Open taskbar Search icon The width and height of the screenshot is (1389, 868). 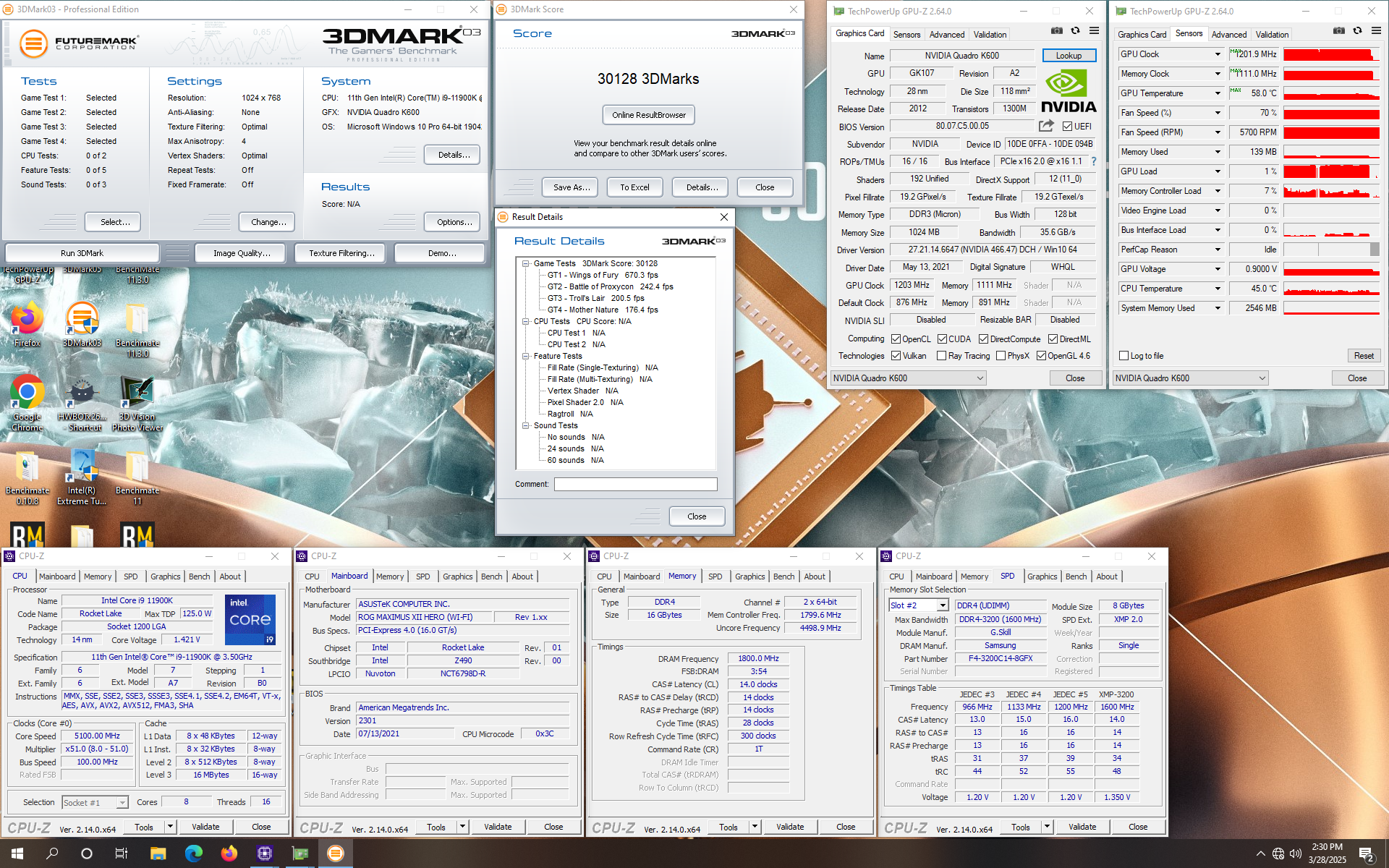52,854
